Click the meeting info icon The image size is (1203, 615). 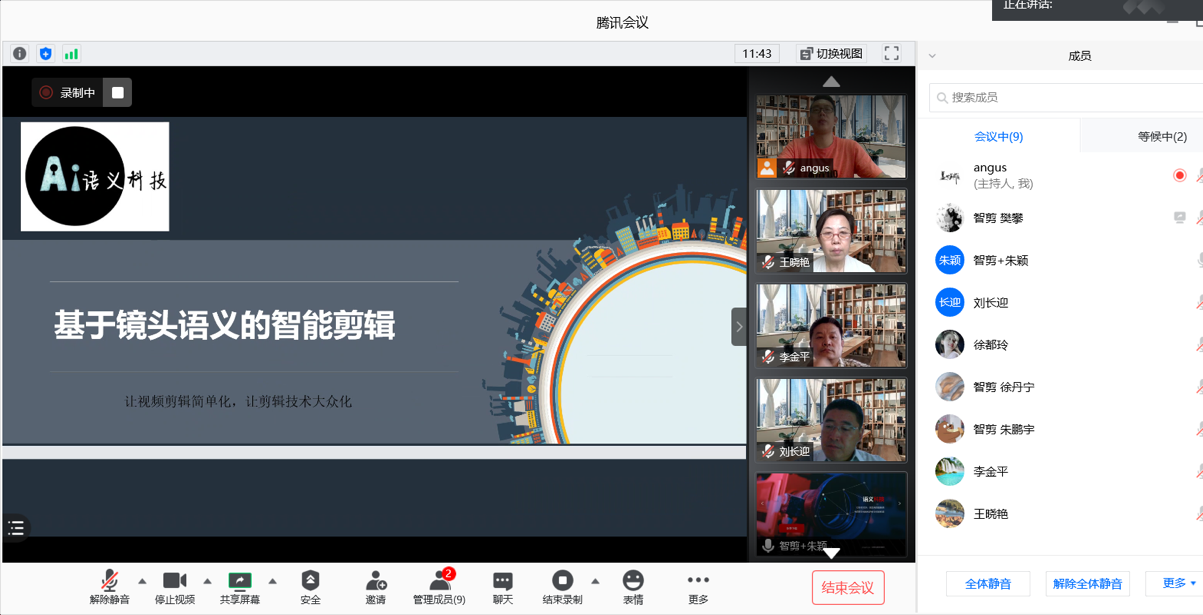point(19,54)
